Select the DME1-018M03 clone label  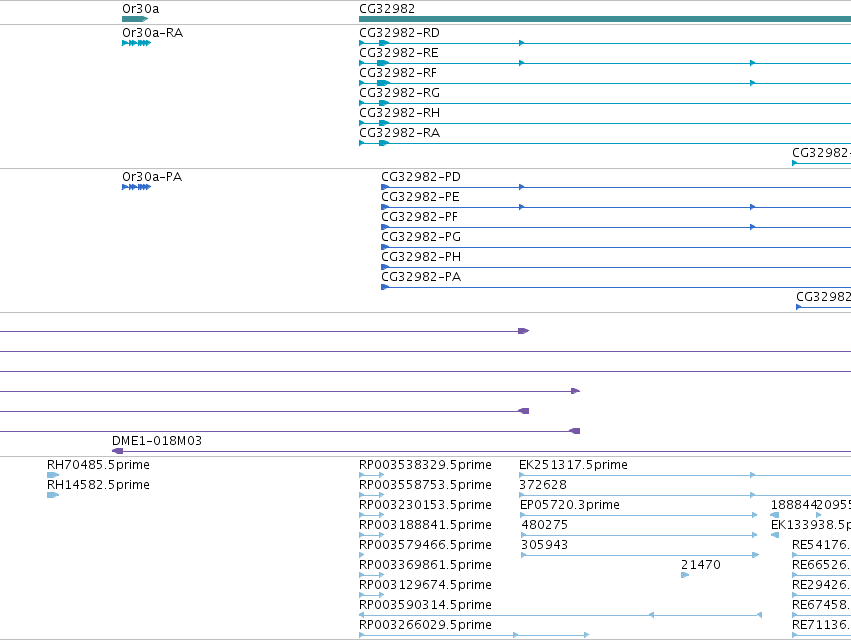[x=157, y=441]
